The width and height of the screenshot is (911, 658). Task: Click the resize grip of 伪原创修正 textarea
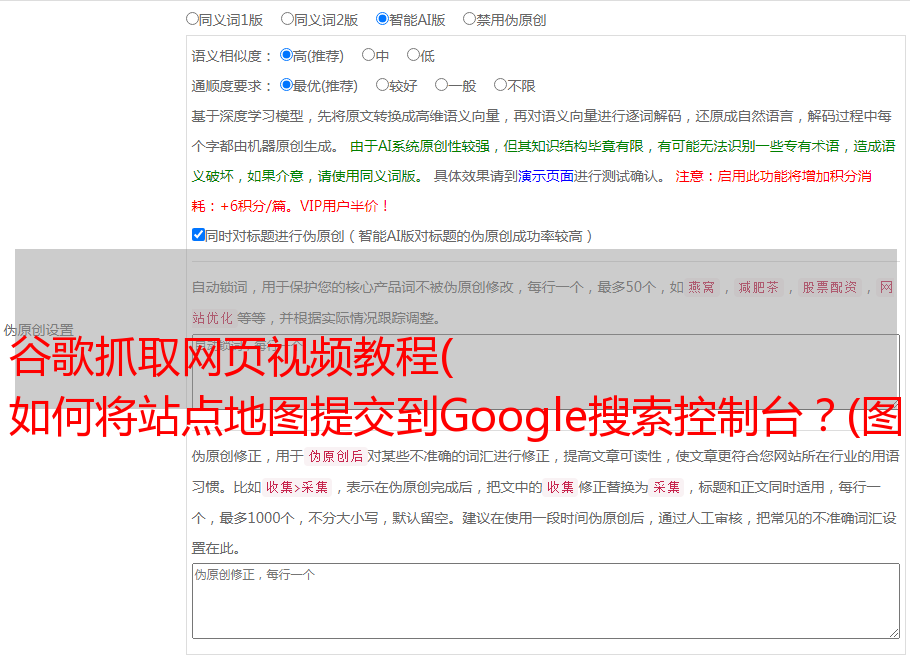click(894, 633)
